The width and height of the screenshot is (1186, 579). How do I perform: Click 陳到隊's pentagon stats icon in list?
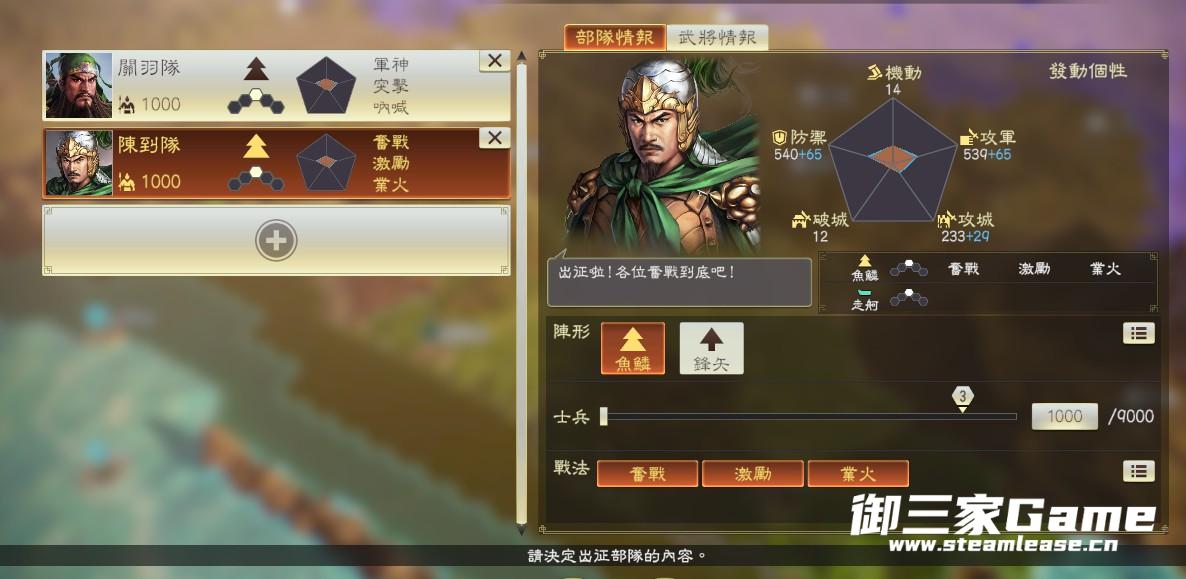pos(326,162)
